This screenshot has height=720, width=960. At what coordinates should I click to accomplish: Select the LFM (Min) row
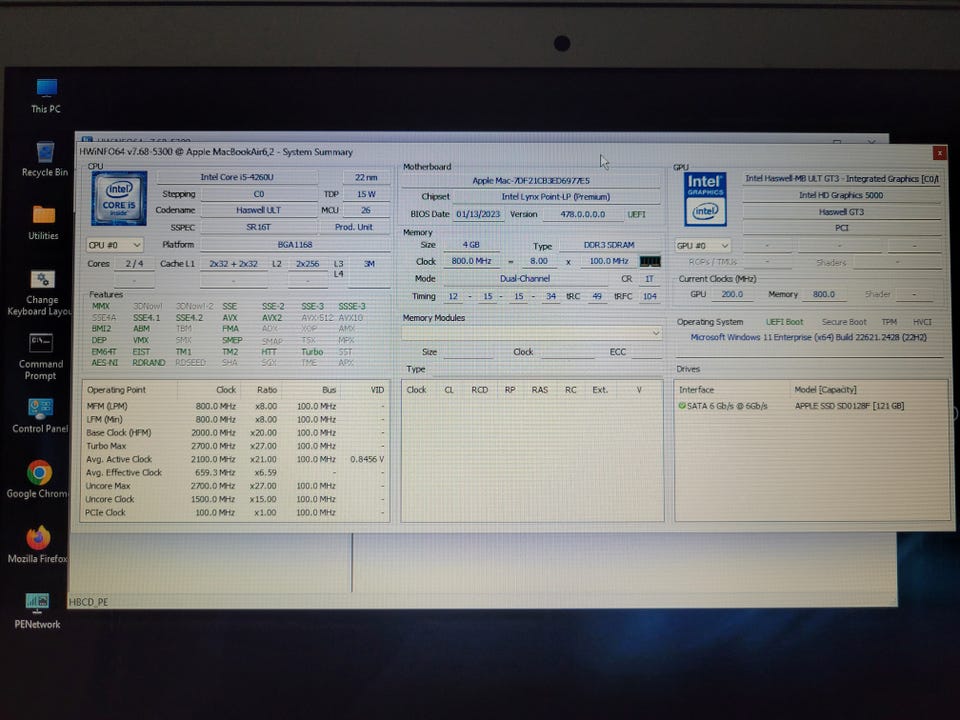[x=235, y=420]
